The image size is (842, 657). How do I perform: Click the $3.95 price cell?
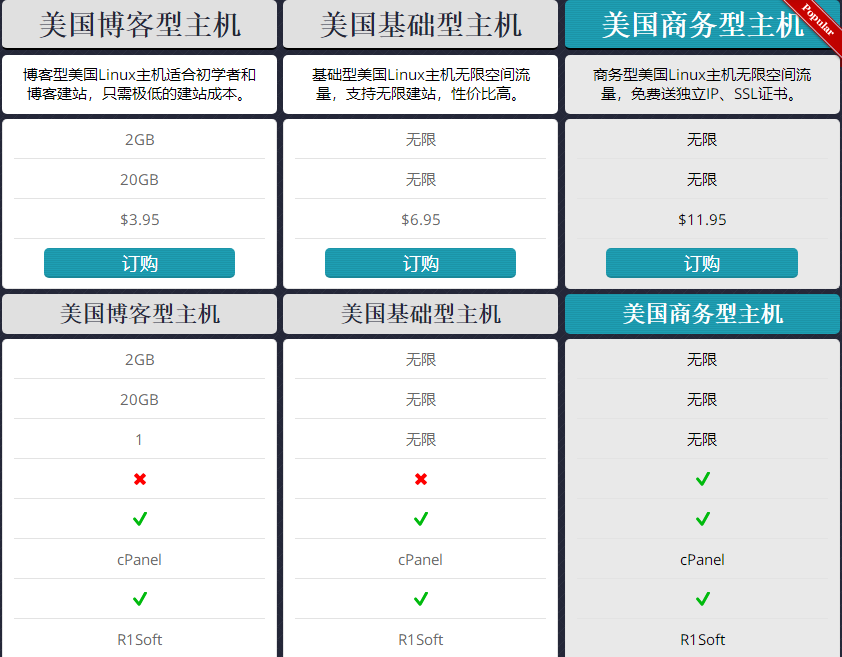[x=140, y=219]
